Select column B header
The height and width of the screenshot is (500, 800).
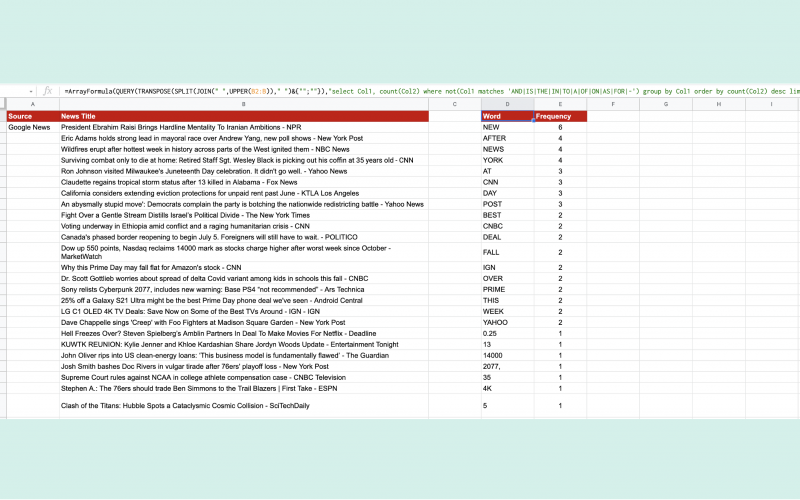coord(243,104)
